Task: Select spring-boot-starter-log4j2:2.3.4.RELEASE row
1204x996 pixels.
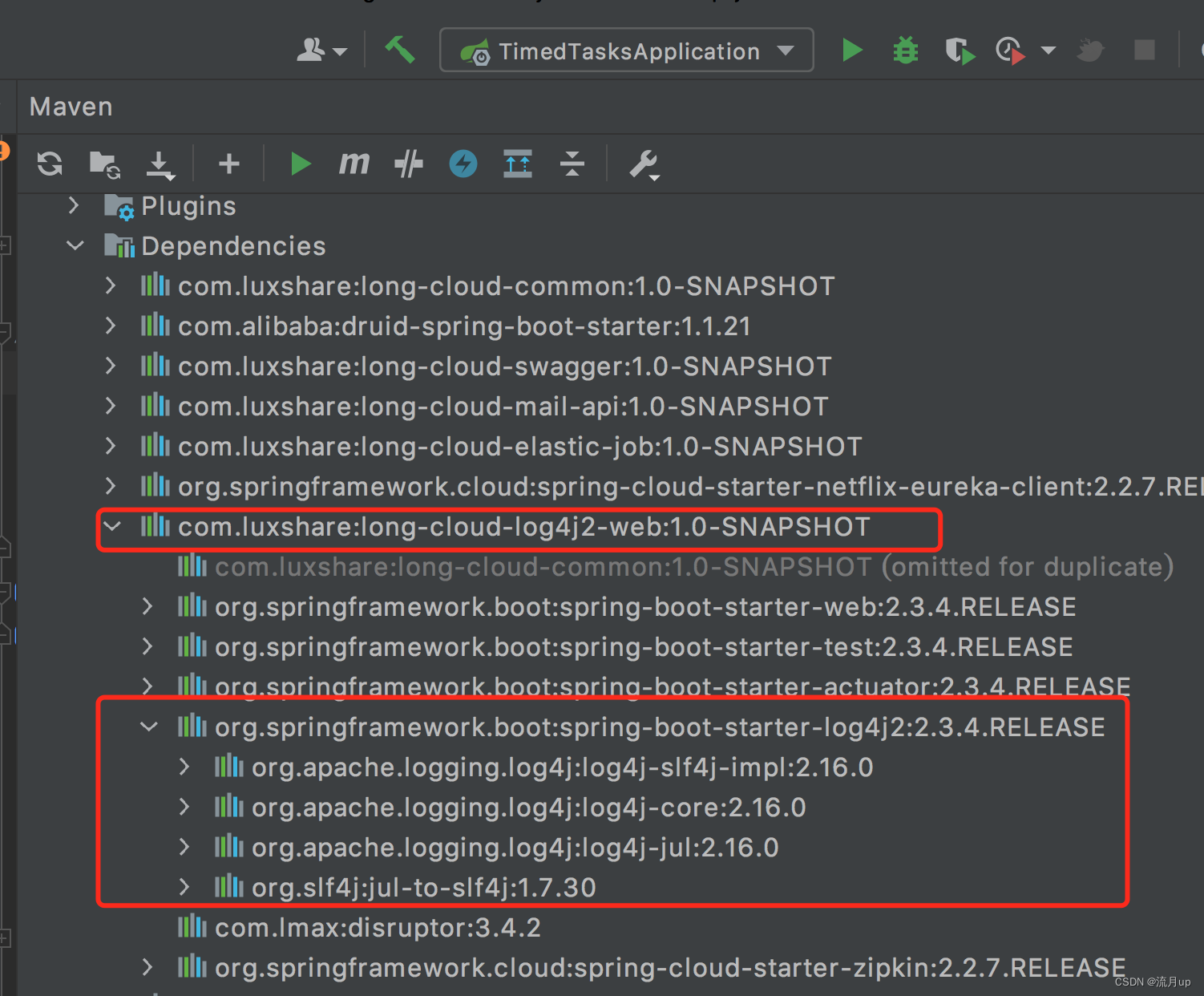Action: (611, 727)
